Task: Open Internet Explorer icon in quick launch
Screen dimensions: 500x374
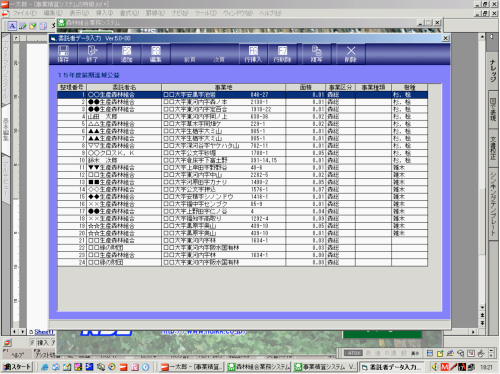Action: pos(44,367)
